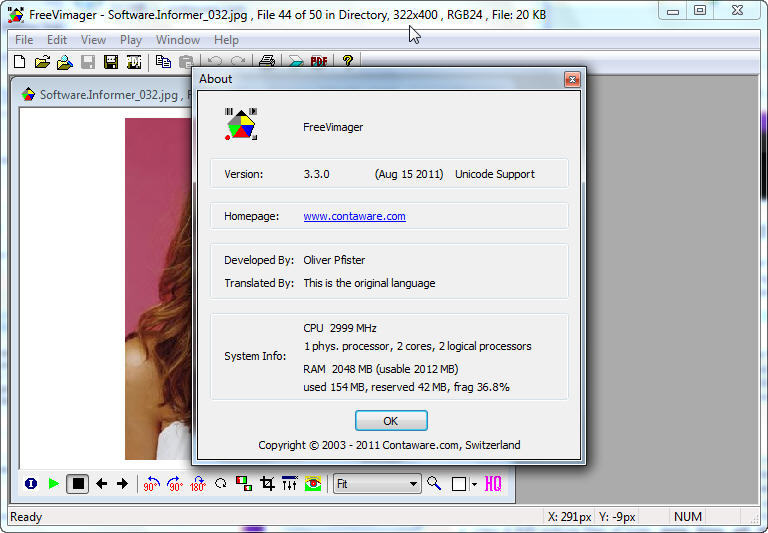
Task: Open the color adjustment sliders icon
Action: pos(289,484)
